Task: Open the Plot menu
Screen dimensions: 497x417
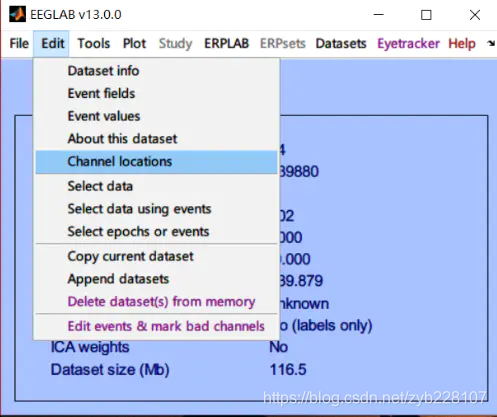Action: click(x=134, y=43)
